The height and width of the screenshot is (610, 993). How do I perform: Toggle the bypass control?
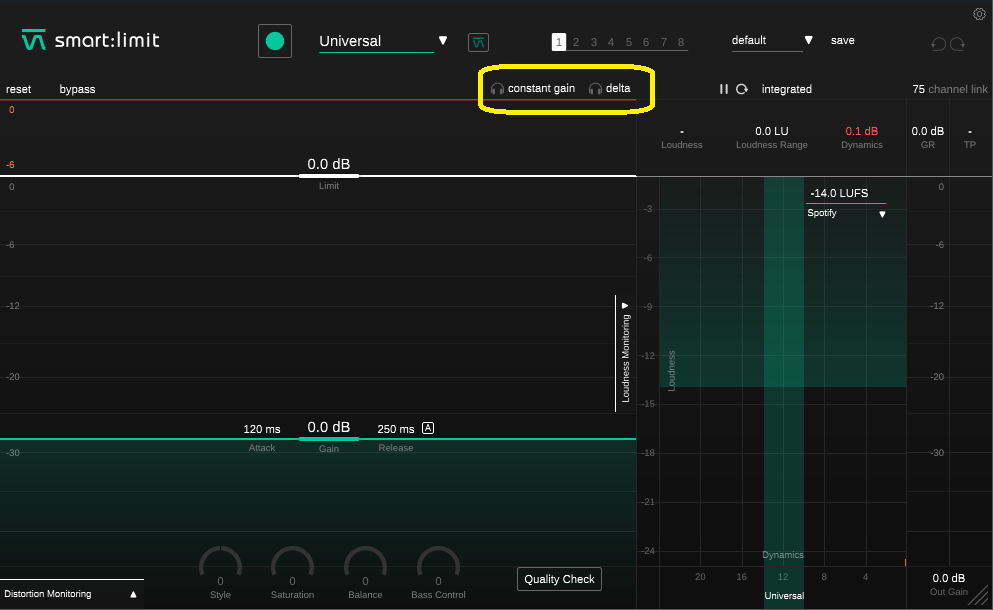pyautogui.click(x=77, y=89)
